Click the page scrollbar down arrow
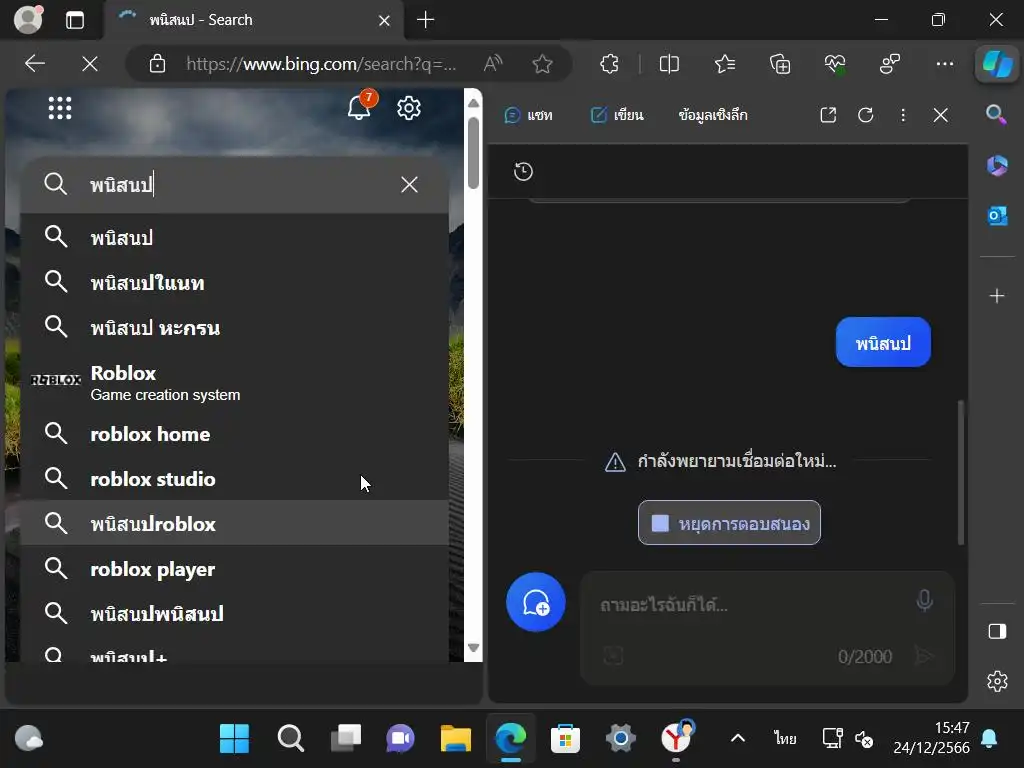 click(473, 648)
